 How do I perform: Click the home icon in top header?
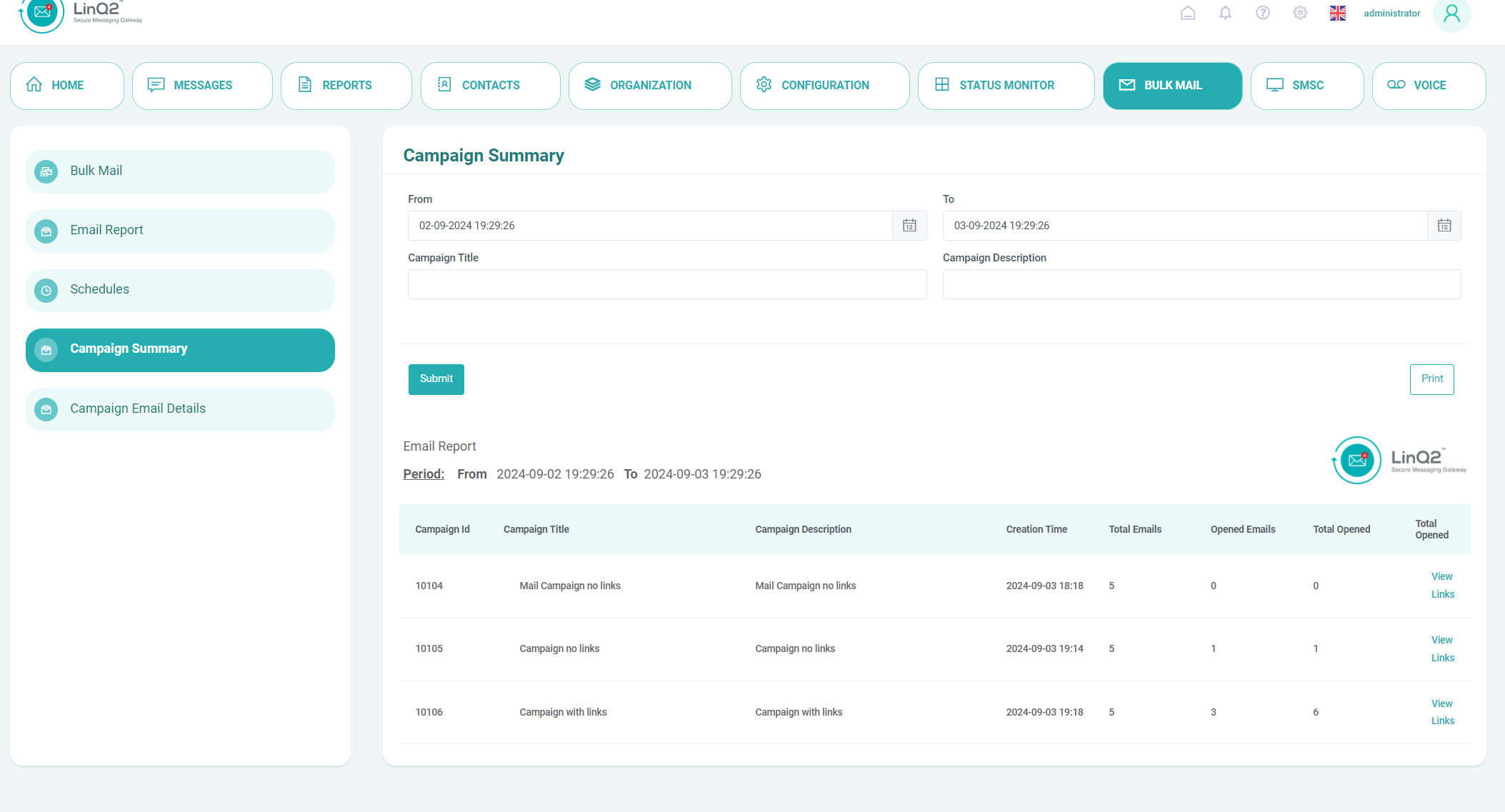pyautogui.click(x=1187, y=13)
